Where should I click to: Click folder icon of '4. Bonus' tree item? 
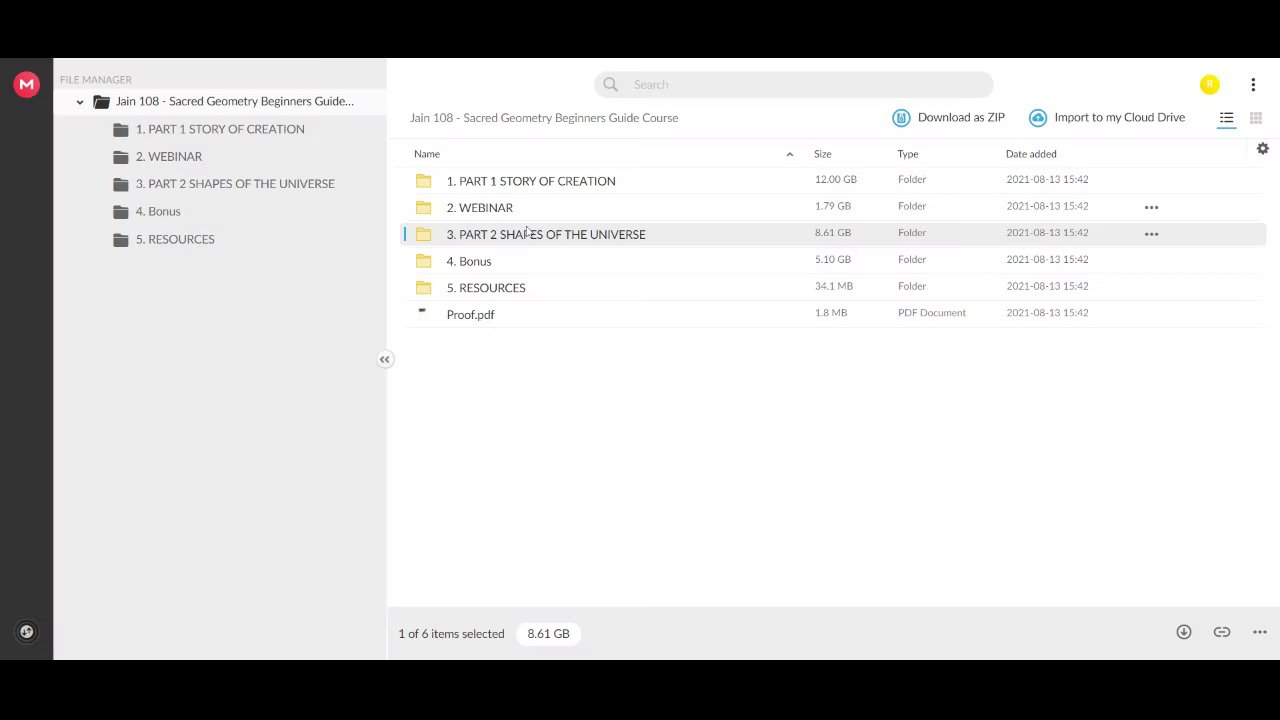point(121,212)
